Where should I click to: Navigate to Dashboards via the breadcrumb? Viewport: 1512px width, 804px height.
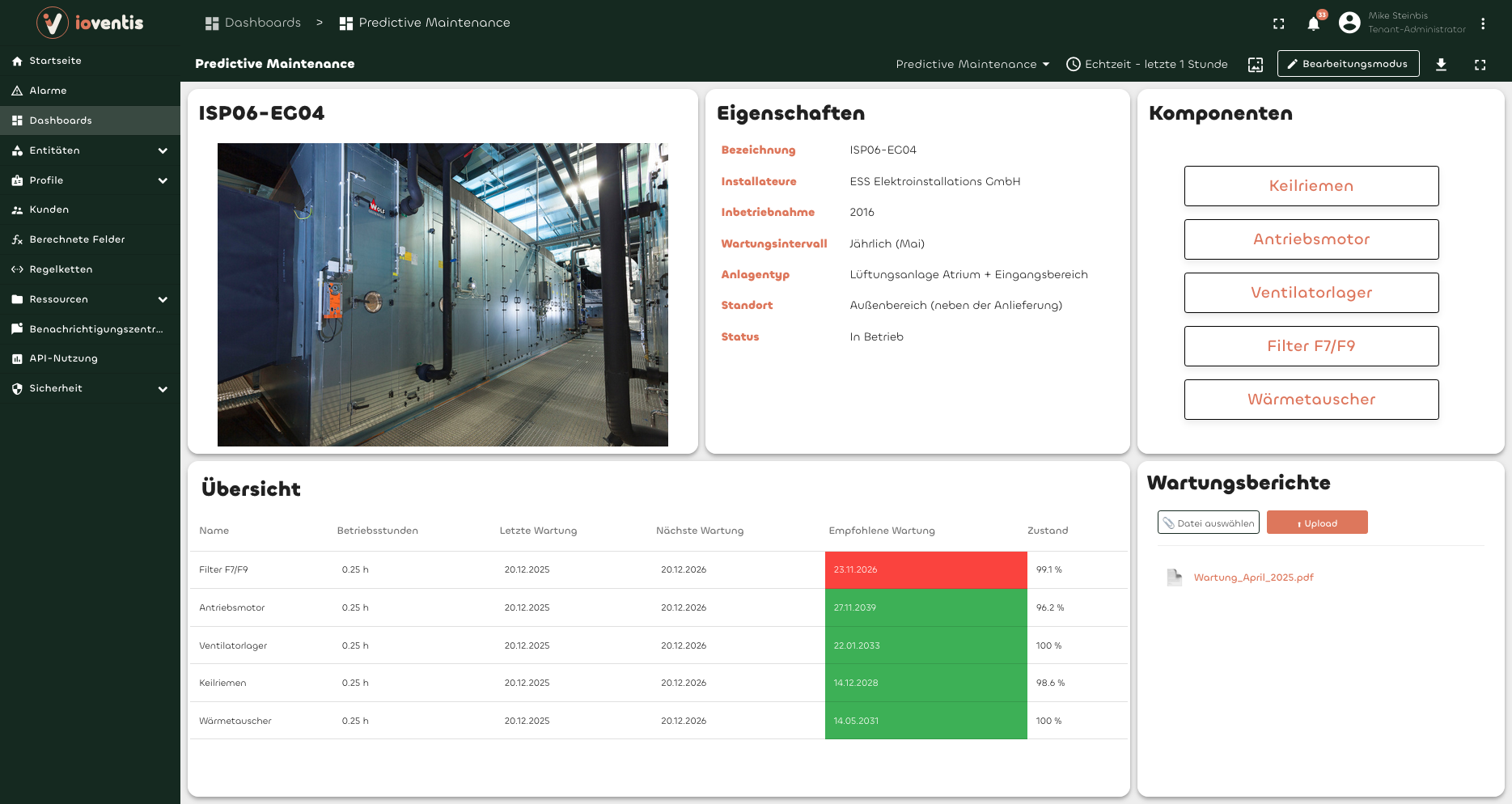[260, 23]
